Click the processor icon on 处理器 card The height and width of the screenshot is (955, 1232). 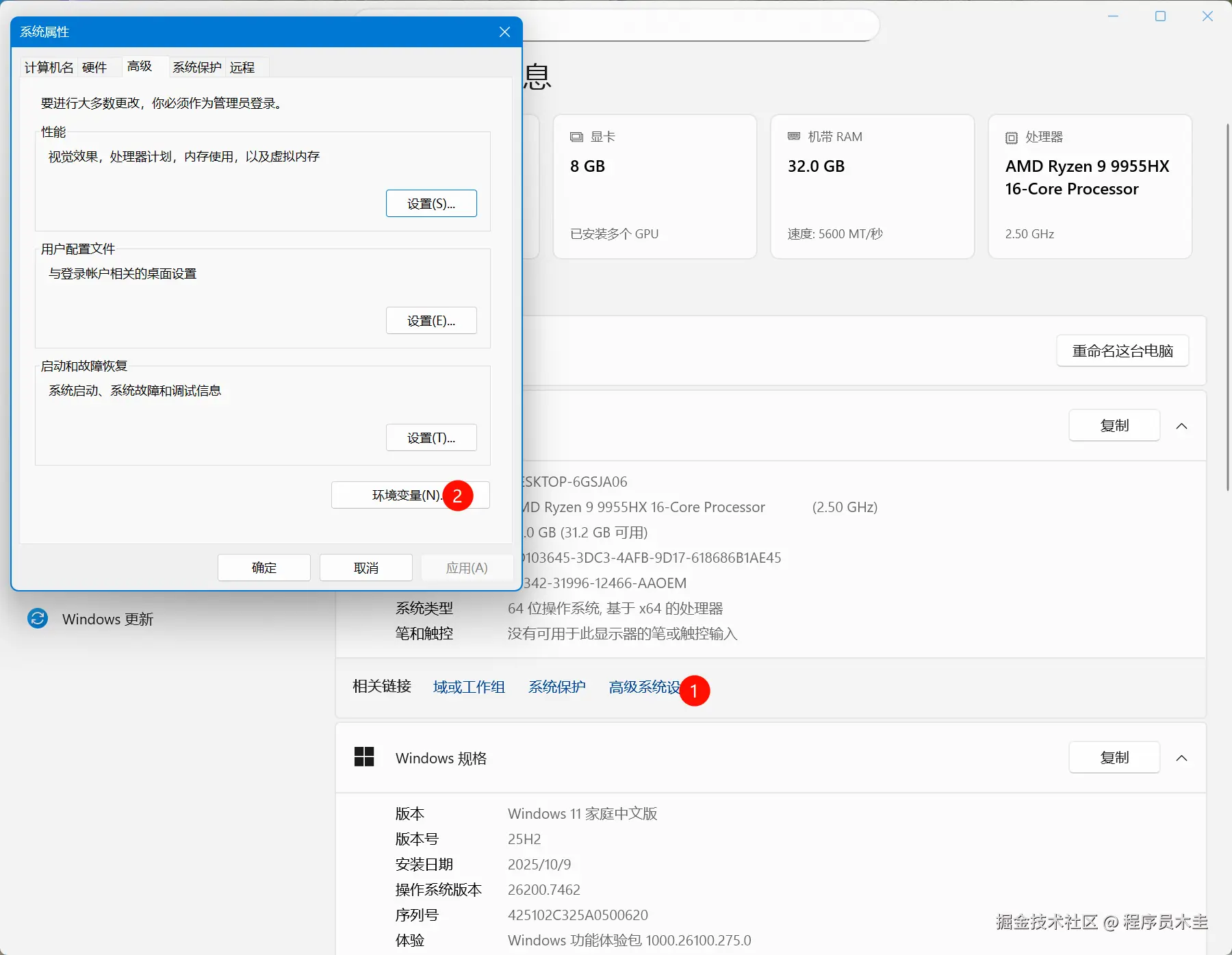(x=1012, y=138)
